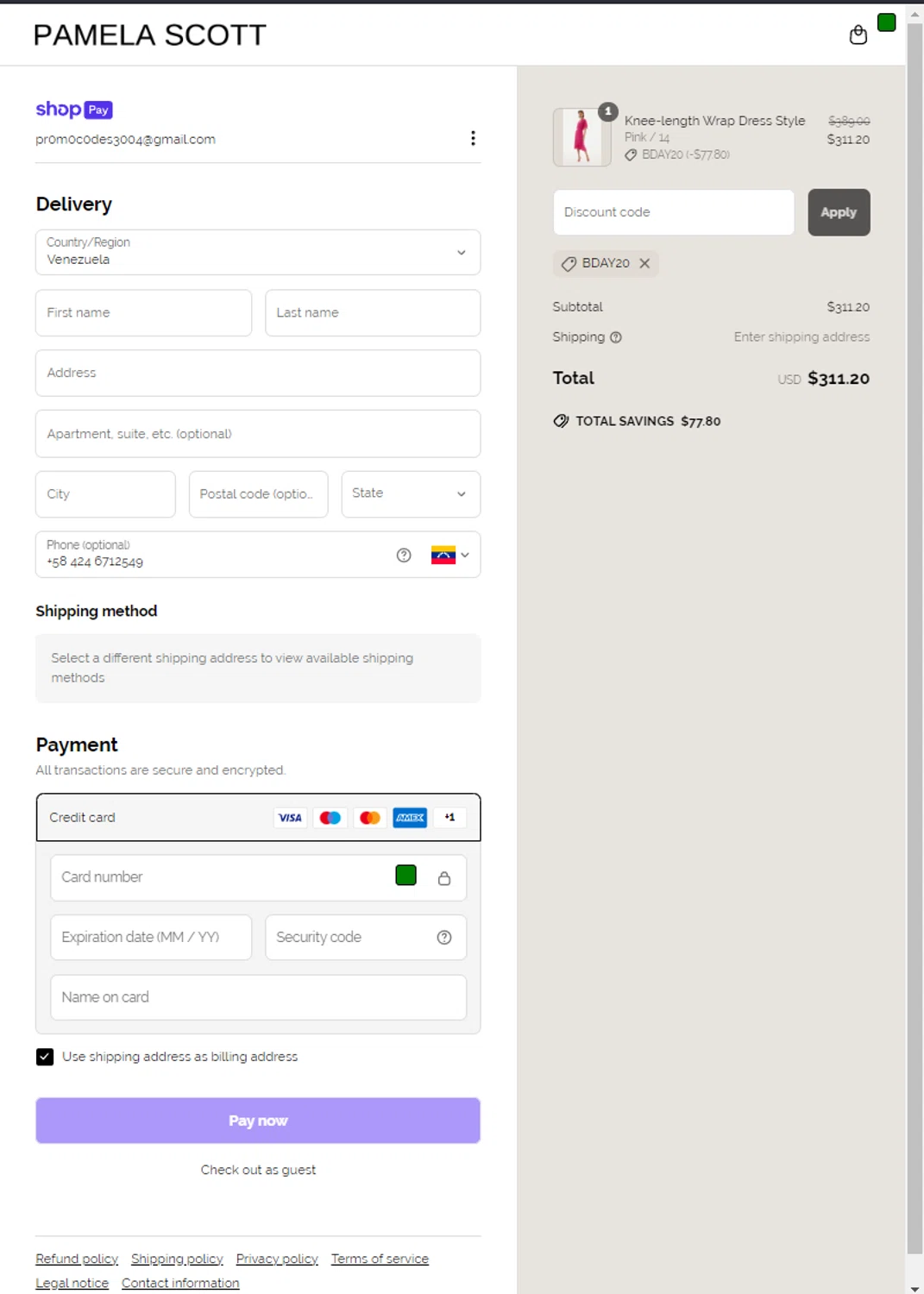This screenshot has width=924, height=1294.
Task: Open the shopping bag cart icon
Action: [x=858, y=35]
